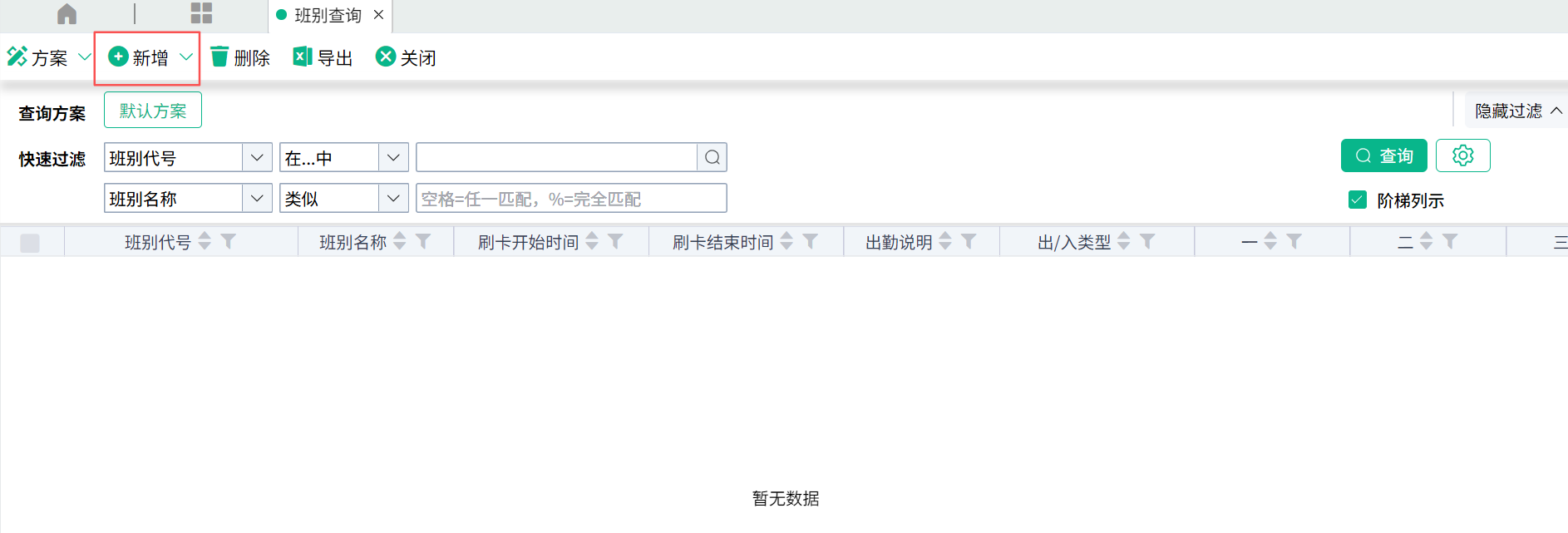Open the 班别代号 field dropdown
This screenshot has height=533, width=1568.
tap(257, 157)
